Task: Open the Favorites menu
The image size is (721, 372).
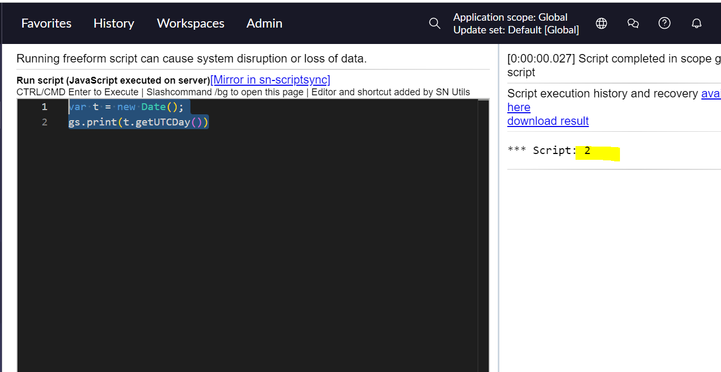Action: [46, 23]
